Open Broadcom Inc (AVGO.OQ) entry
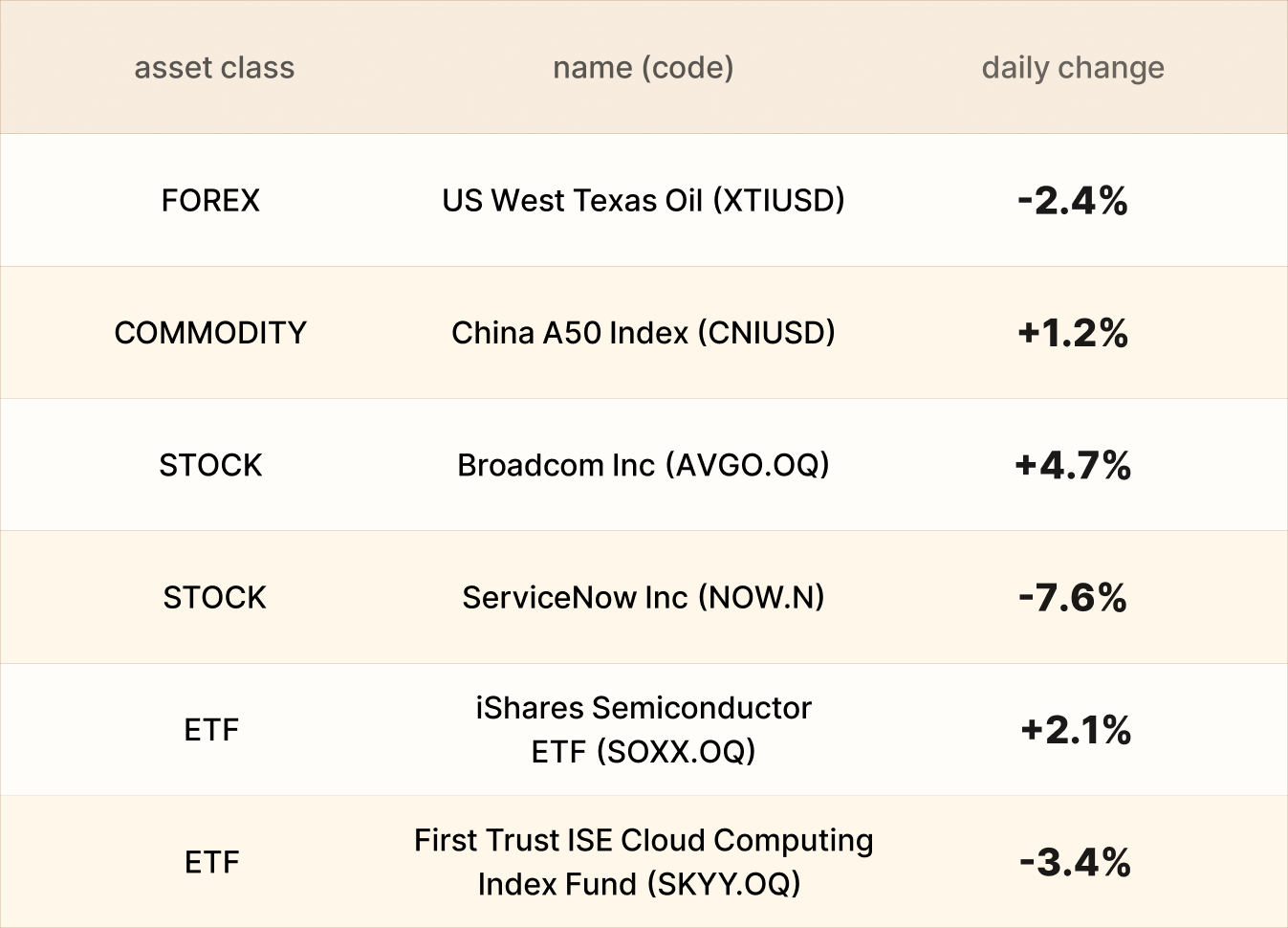This screenshot has width=1288, height=928. click(x=643, y=465)
